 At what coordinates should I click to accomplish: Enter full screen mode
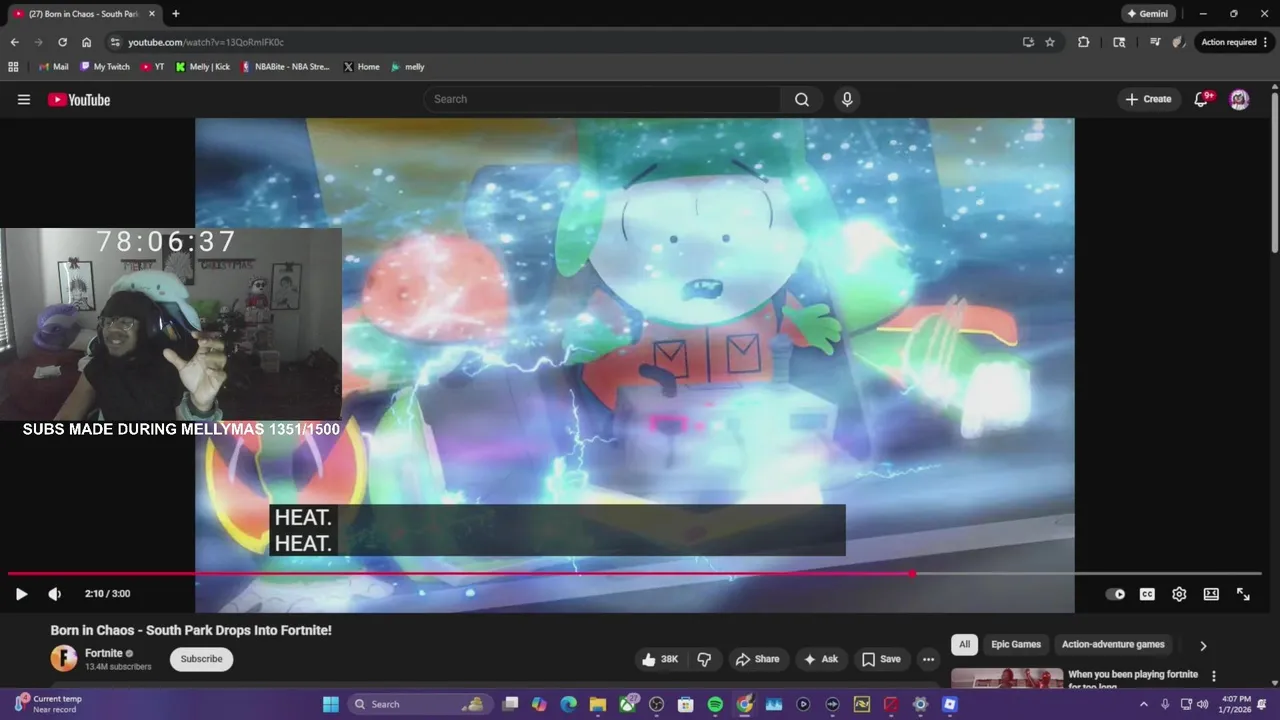(x=1243, y=594)
